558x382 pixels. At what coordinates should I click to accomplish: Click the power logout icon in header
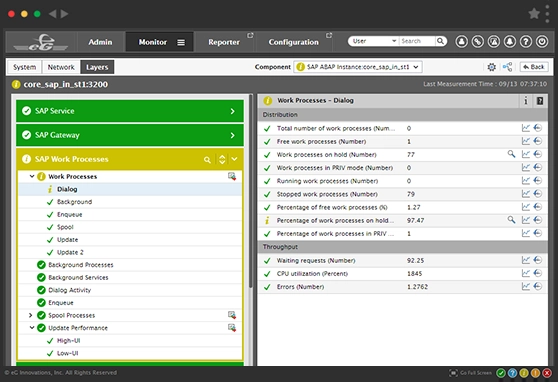tap(542, 42)
